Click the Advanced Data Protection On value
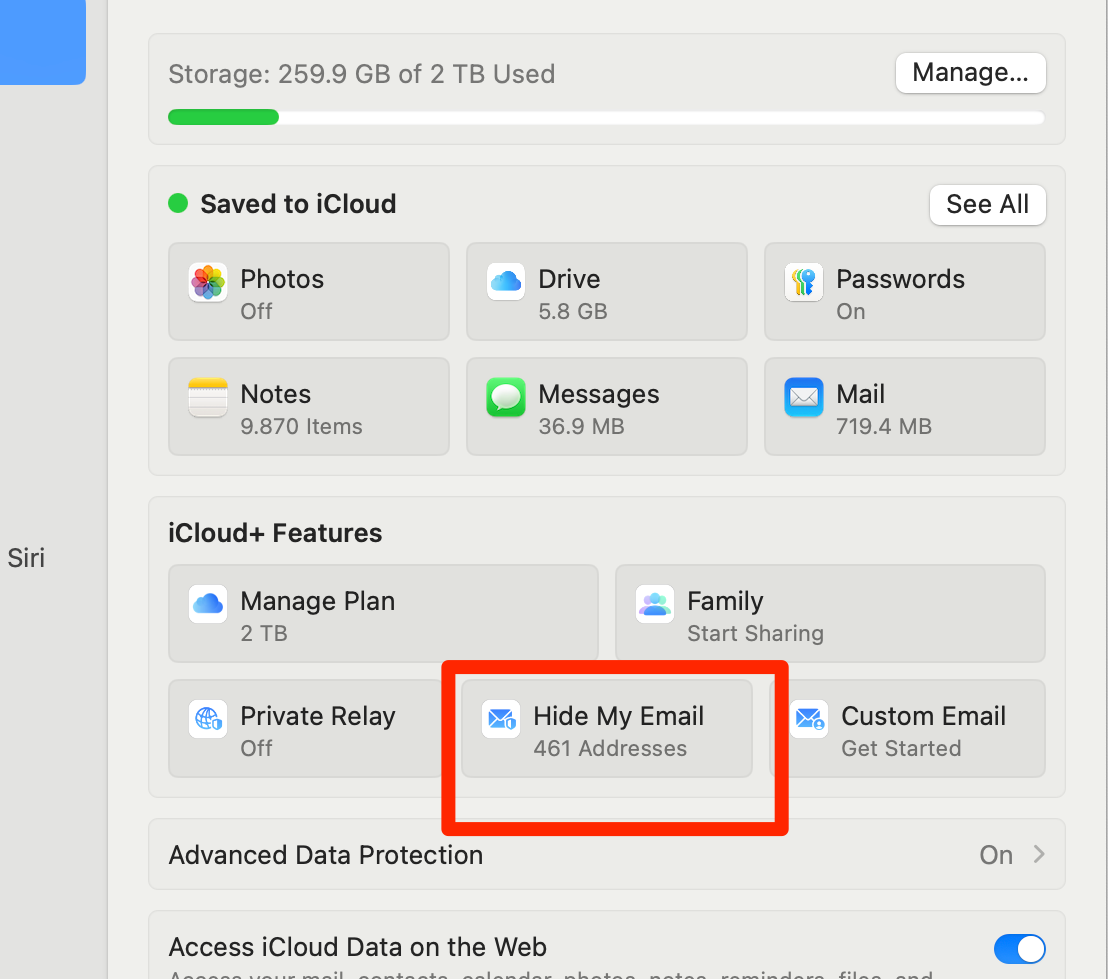The height and width of the screenshot is (979, 1108). (996, 855)
